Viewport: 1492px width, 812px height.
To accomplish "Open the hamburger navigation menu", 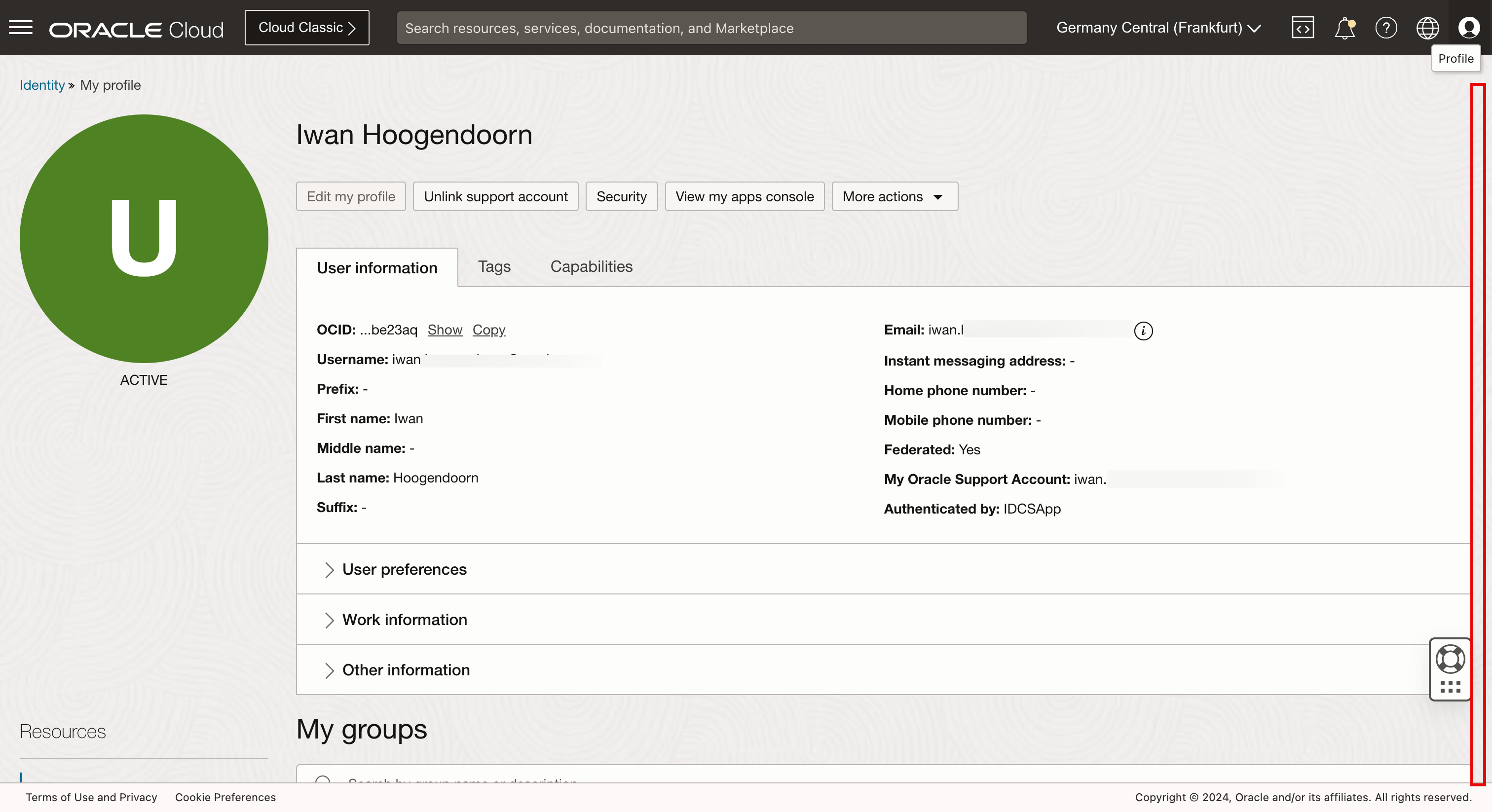I will coord(21,27).
